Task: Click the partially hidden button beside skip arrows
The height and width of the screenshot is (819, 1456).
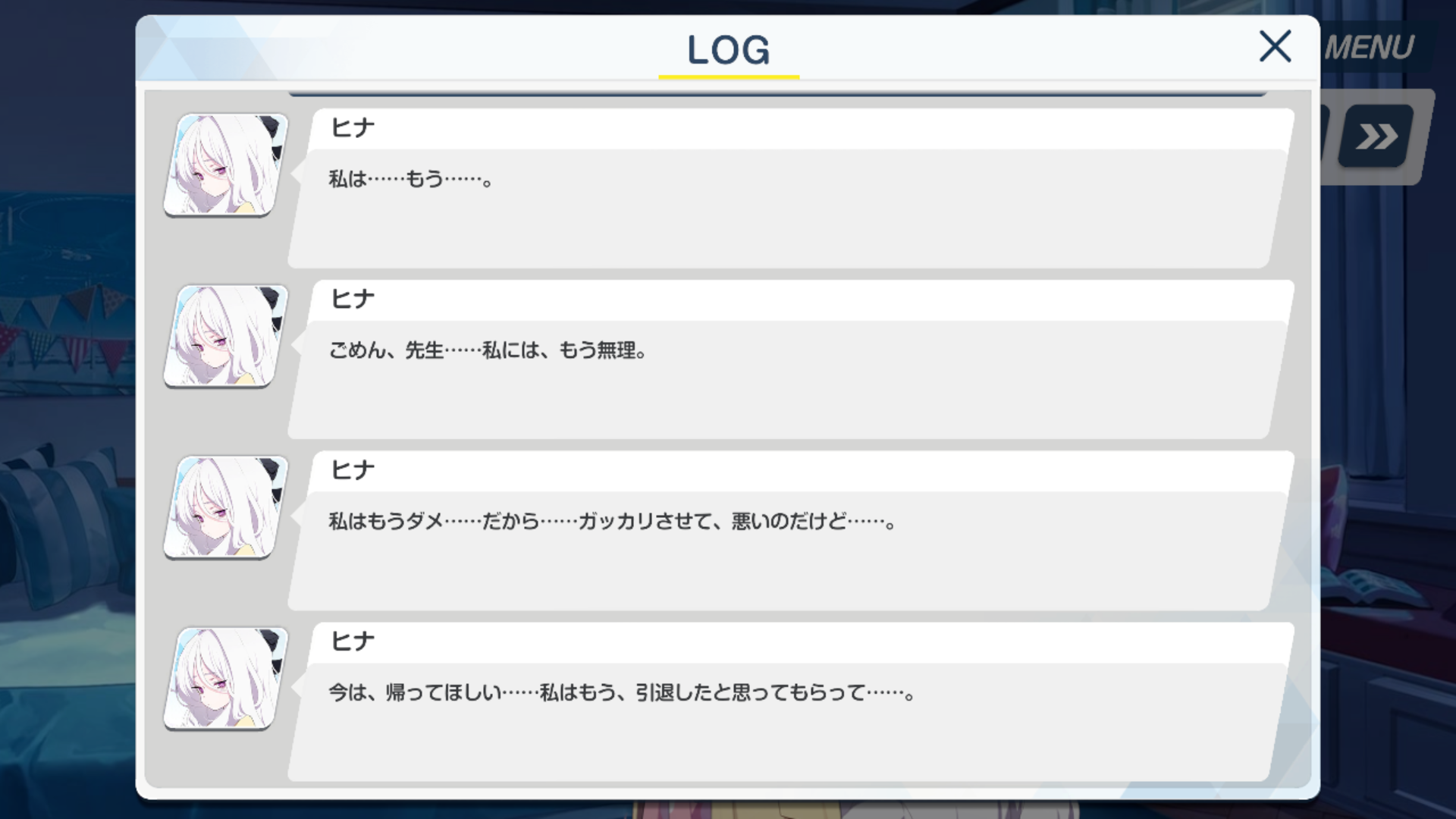Action: (x=1326, y=136)
